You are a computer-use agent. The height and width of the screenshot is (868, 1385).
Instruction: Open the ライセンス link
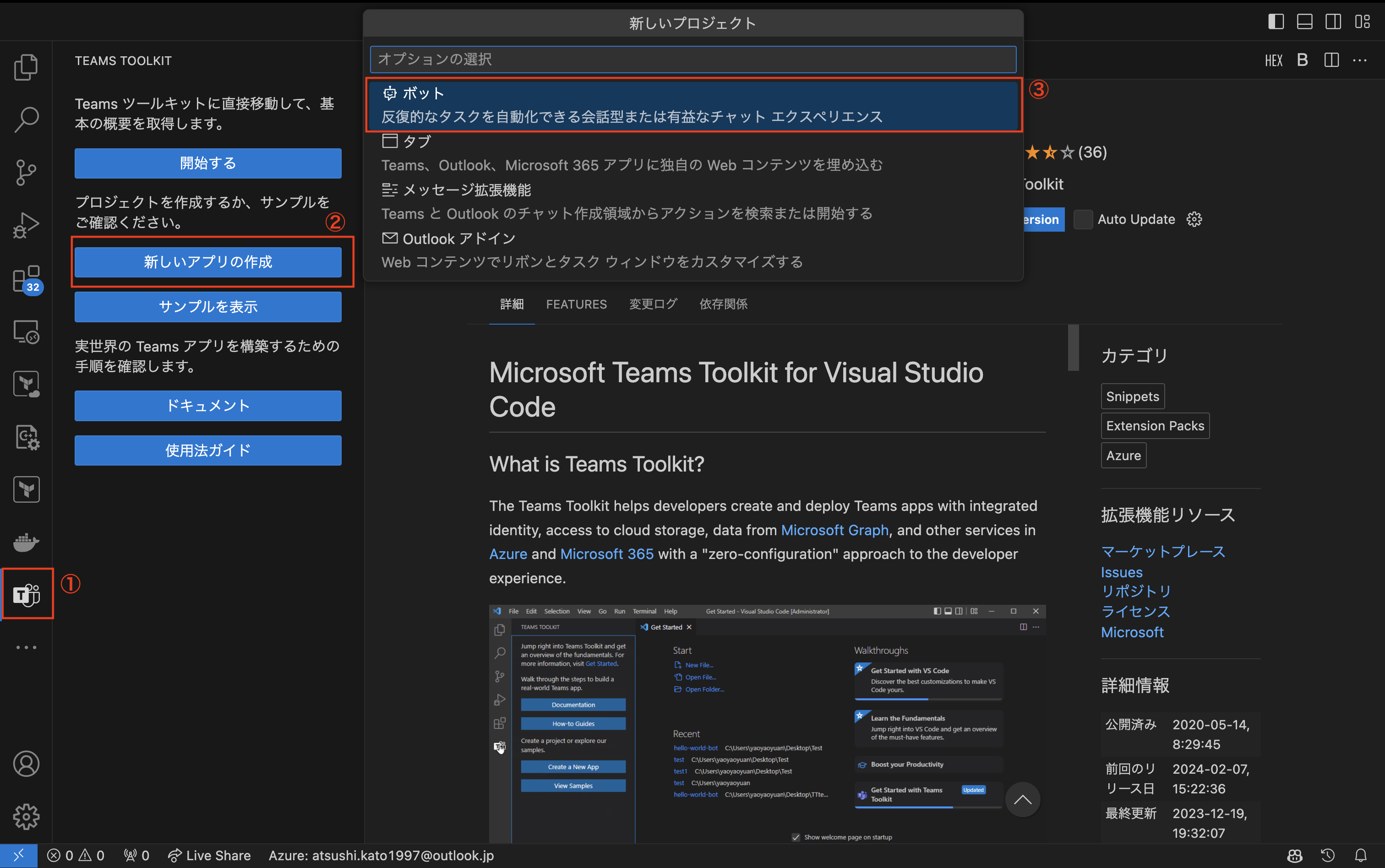pyautogui.click(x=1136, y=612)
